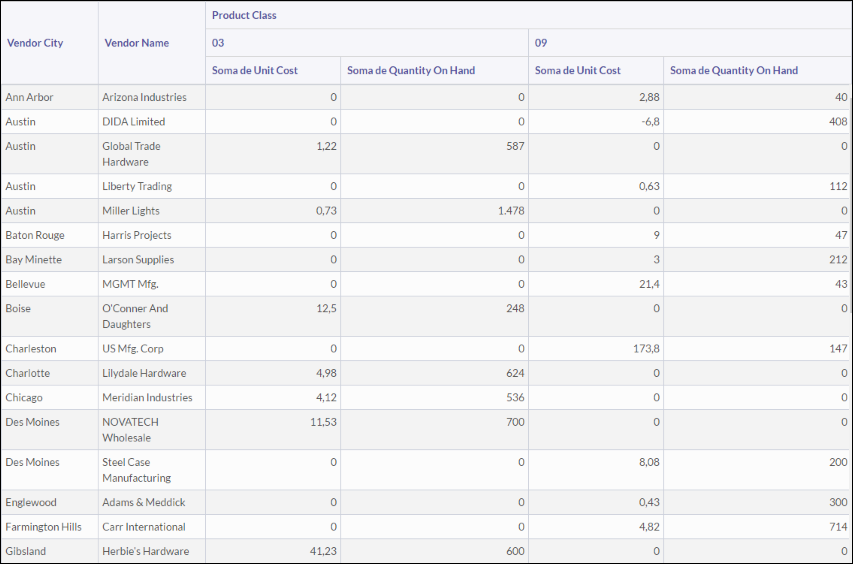Image resolution: width=853 pixels, height=564 pixels.
Task: Select the 03 product class column group
Action: 218,43
